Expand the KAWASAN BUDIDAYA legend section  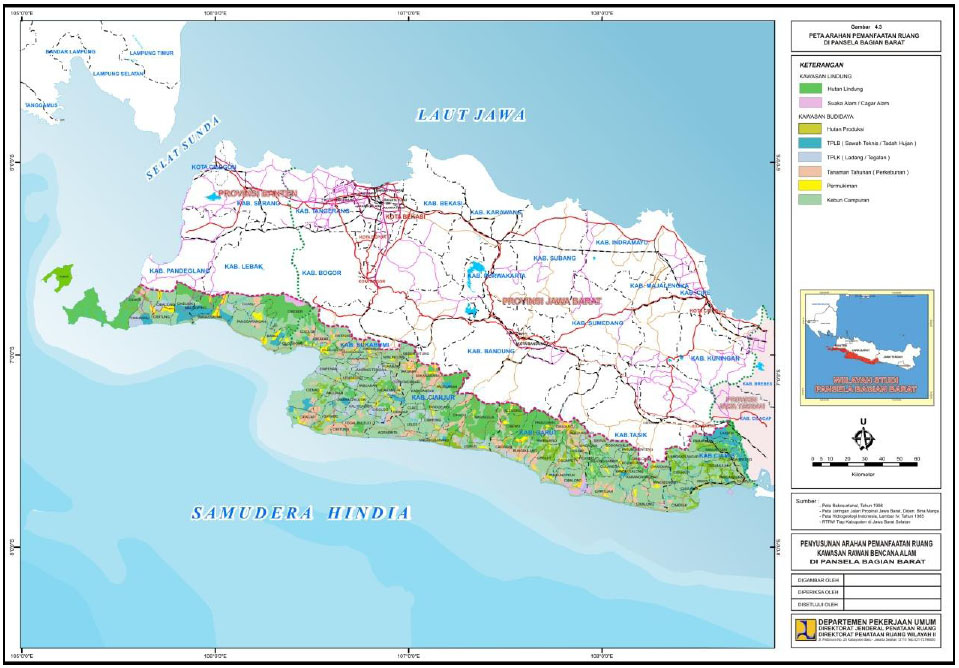pos(826,115)
